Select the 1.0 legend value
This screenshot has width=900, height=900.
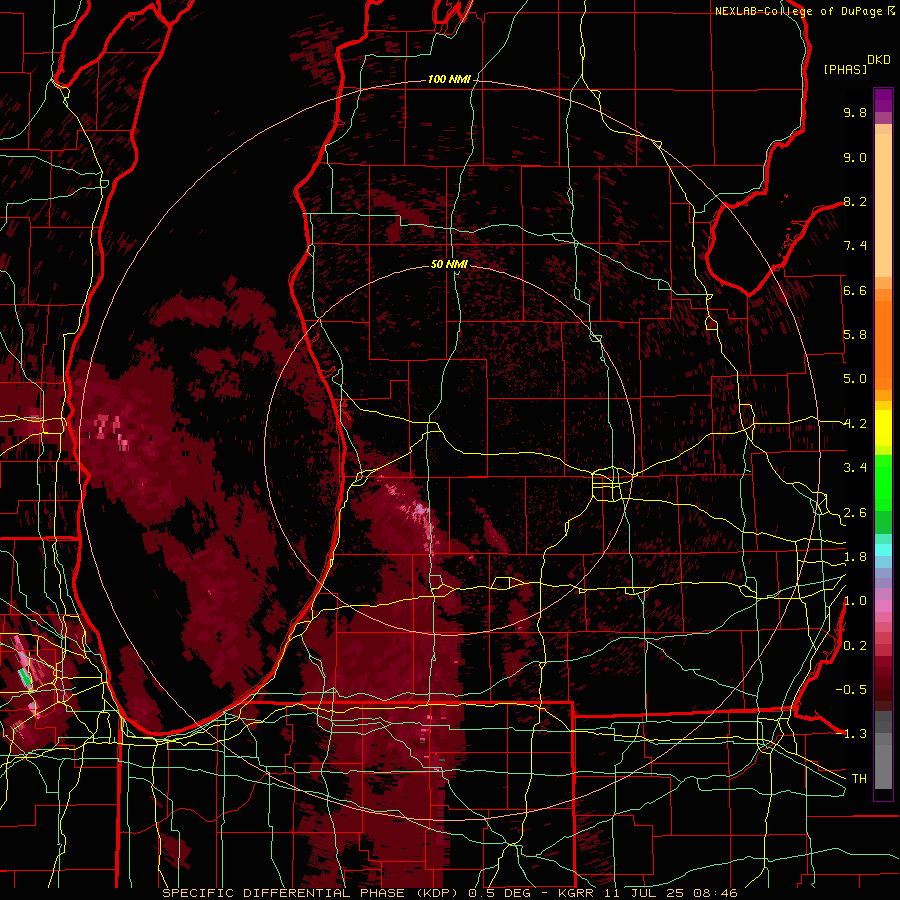[855, 601]
